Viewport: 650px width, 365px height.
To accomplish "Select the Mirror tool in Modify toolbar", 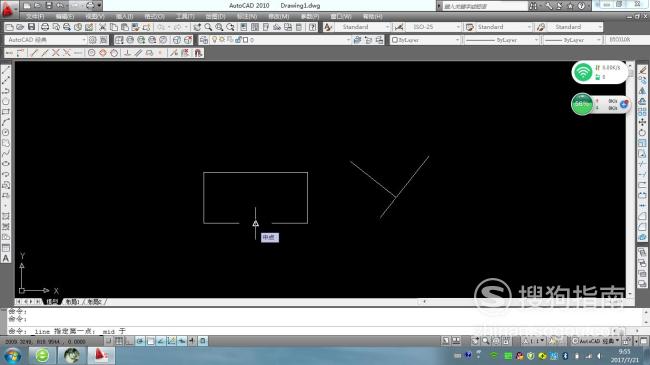I will pos(642,91).
